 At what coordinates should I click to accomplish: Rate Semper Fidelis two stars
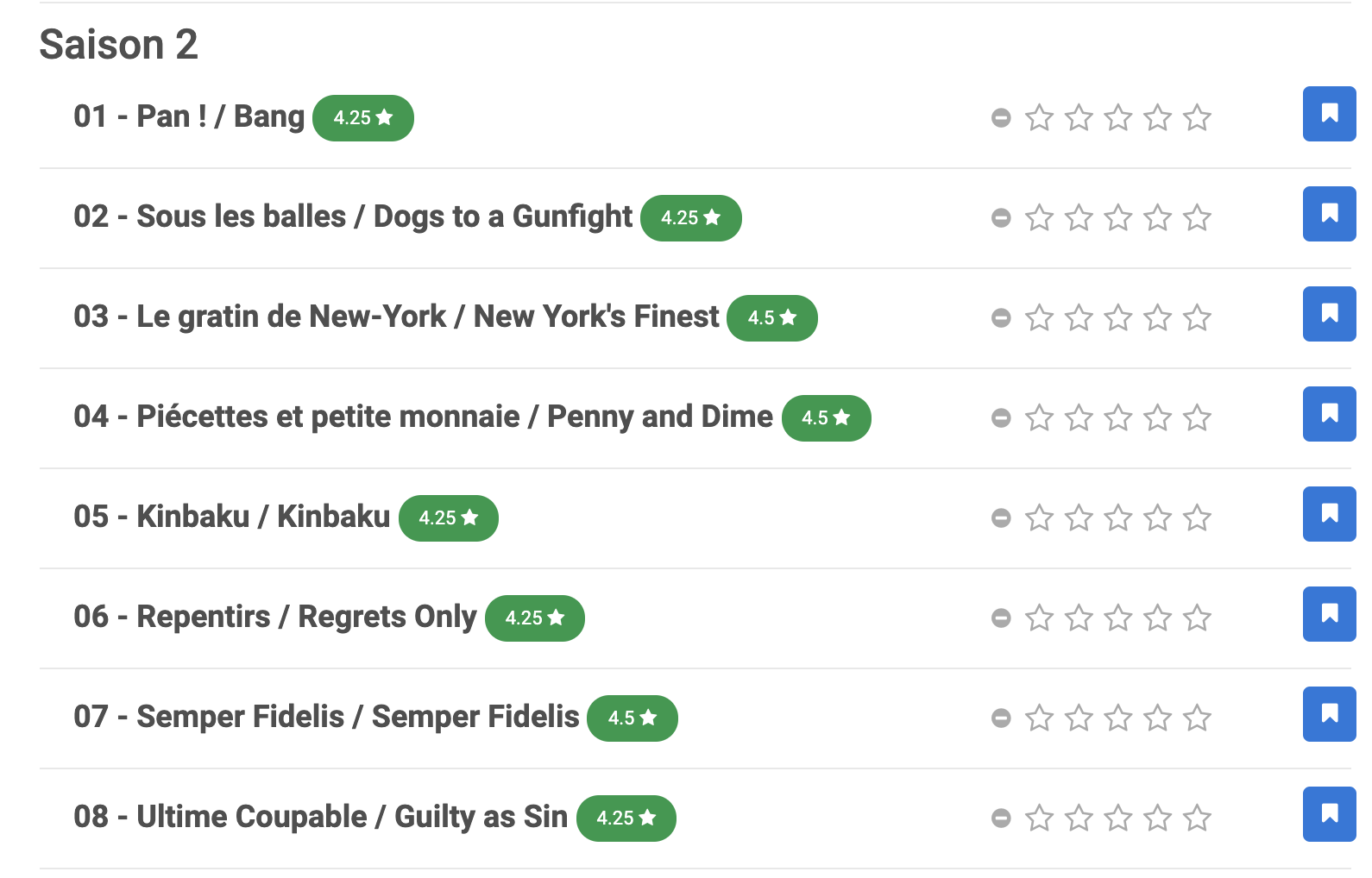[x=1079, y=718]
